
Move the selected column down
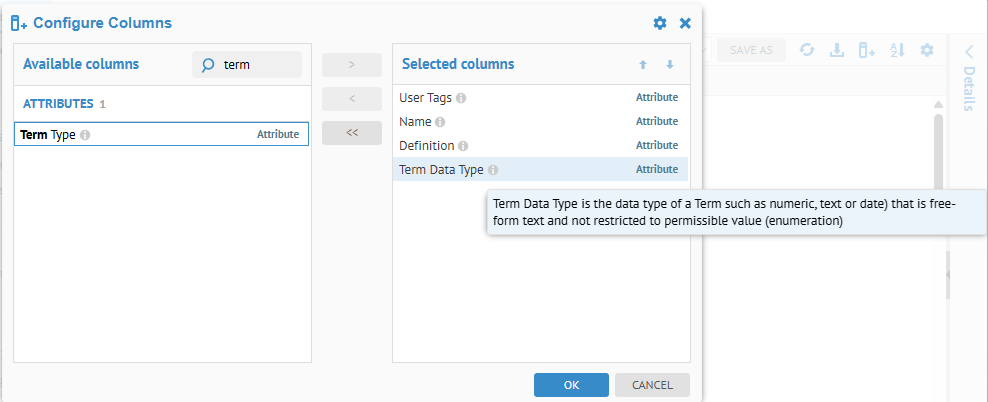pos(669,65)
